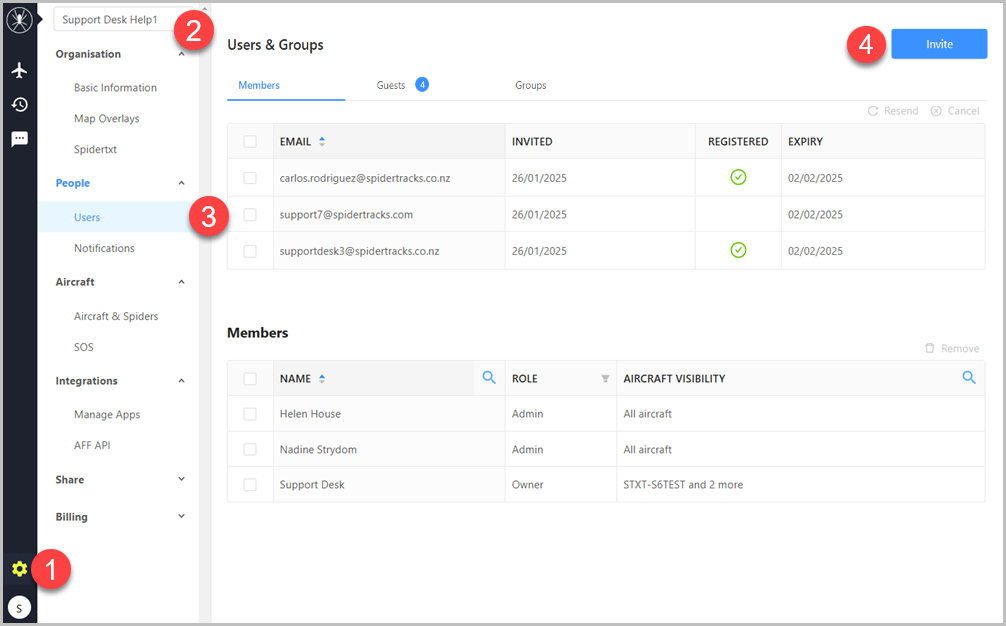Switch to the Groups tab
The height and width of the screenshot is (626, 1006).
(530, 85)
